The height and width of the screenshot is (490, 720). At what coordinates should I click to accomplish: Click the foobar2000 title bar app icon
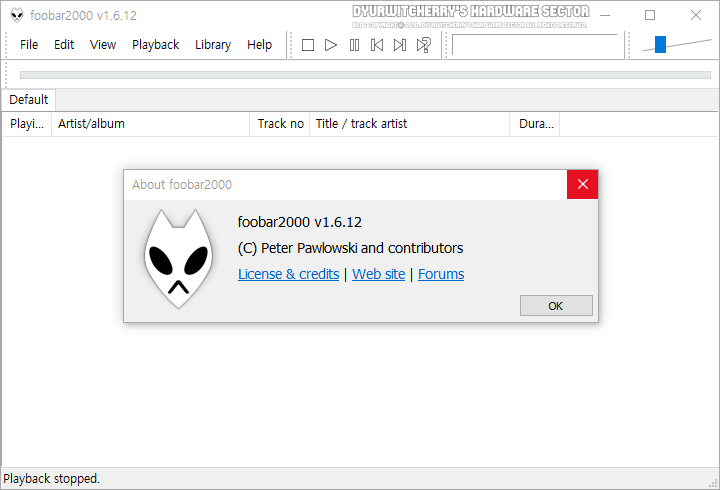click(17, 15)
